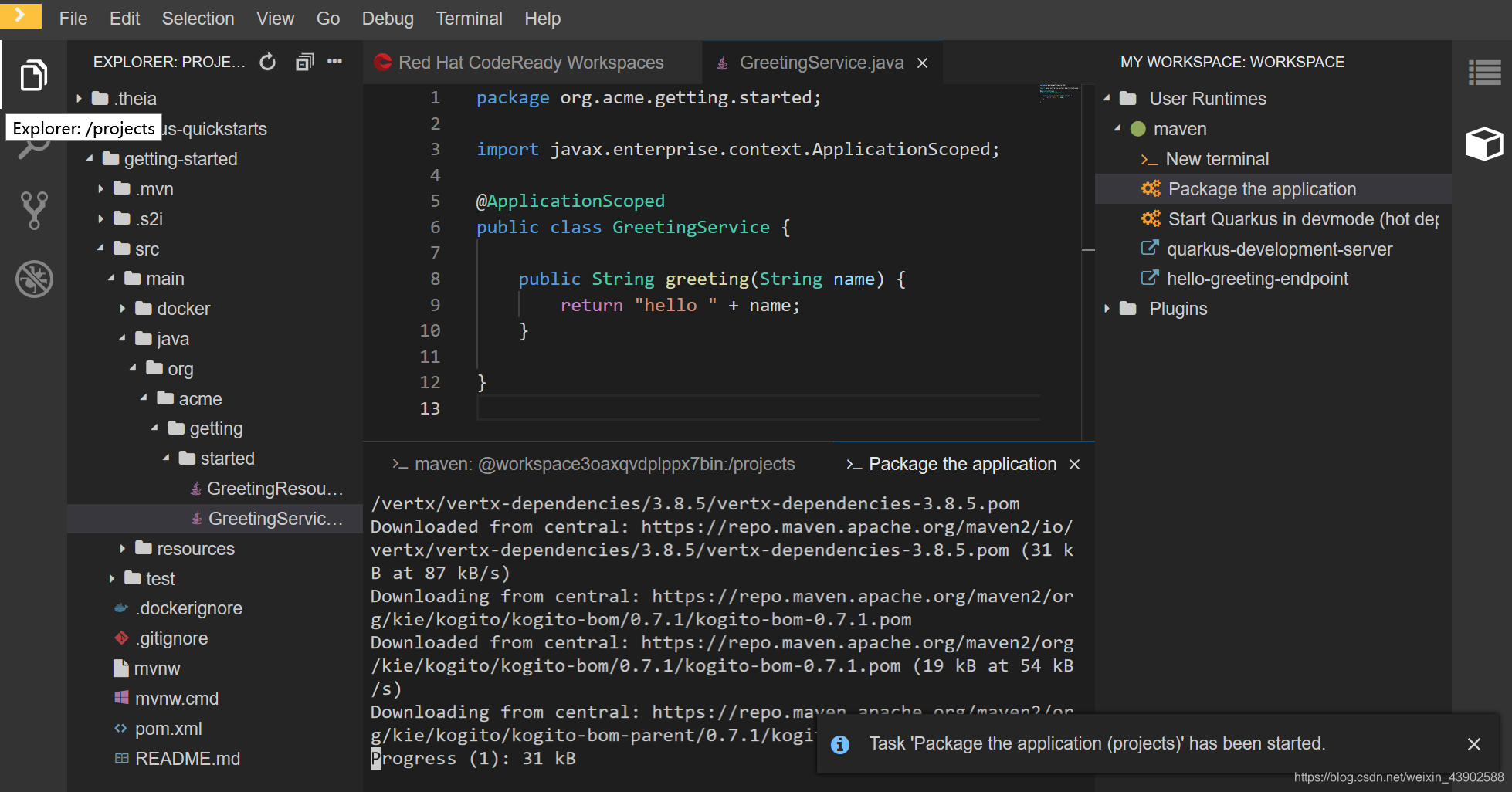Expand the resources folder
The height and width of the screenshot is (792, 1512).
coord(122,549)
